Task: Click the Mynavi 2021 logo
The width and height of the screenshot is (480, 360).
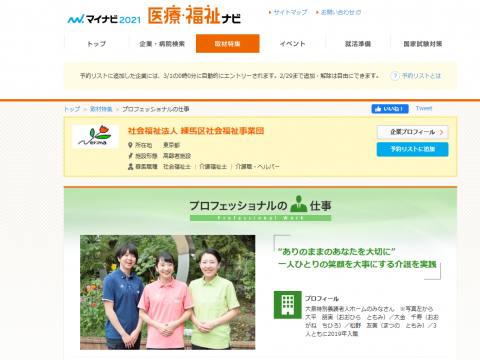Action: 104,19
